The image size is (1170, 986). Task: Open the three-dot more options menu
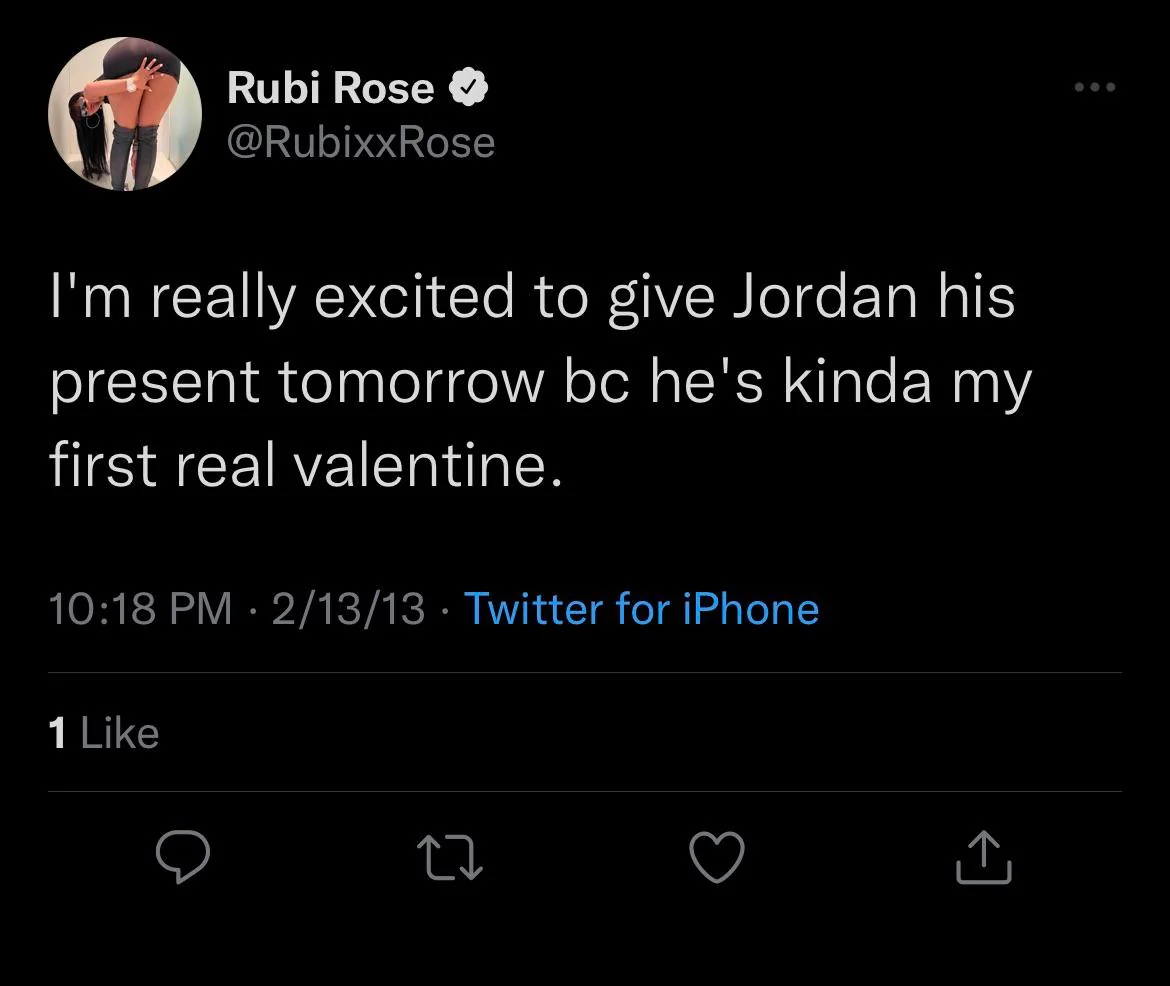pyautogui.click(x=1094, y=88)
